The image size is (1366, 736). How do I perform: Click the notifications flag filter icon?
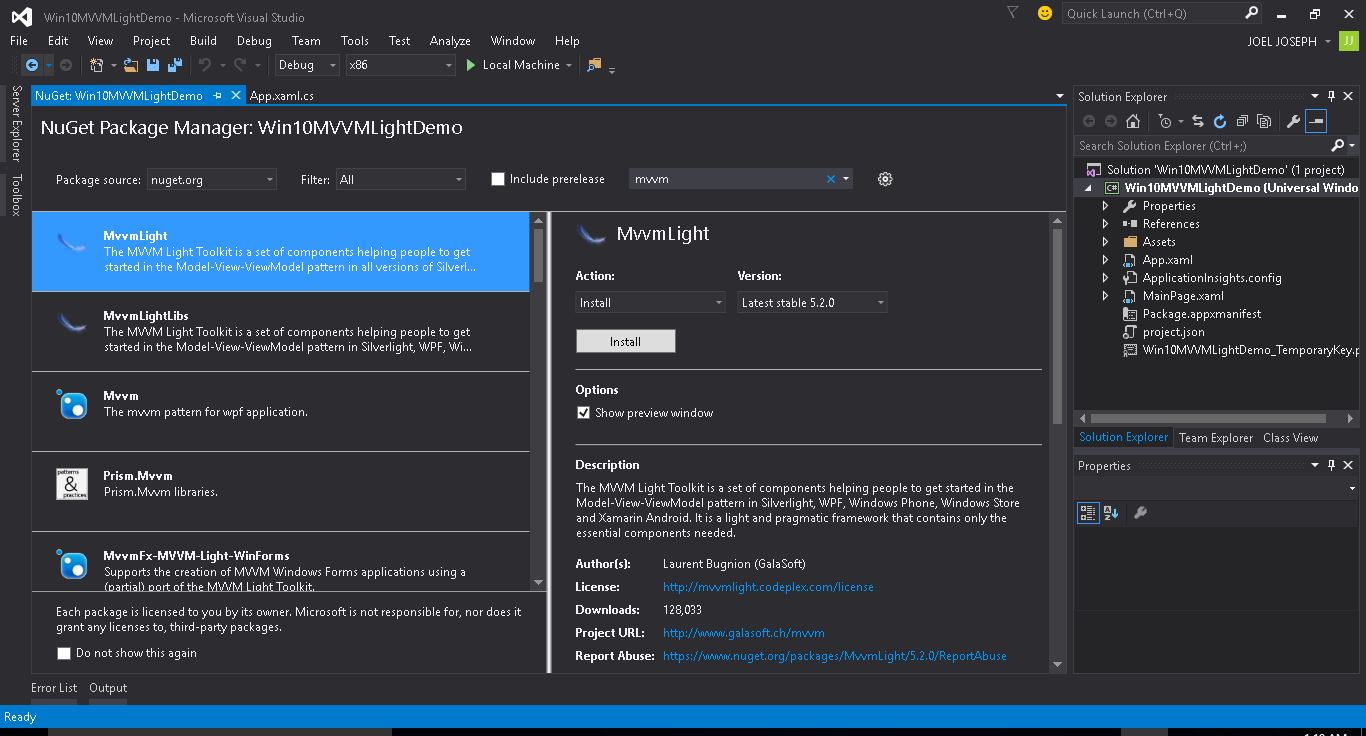click(1013, 13)
